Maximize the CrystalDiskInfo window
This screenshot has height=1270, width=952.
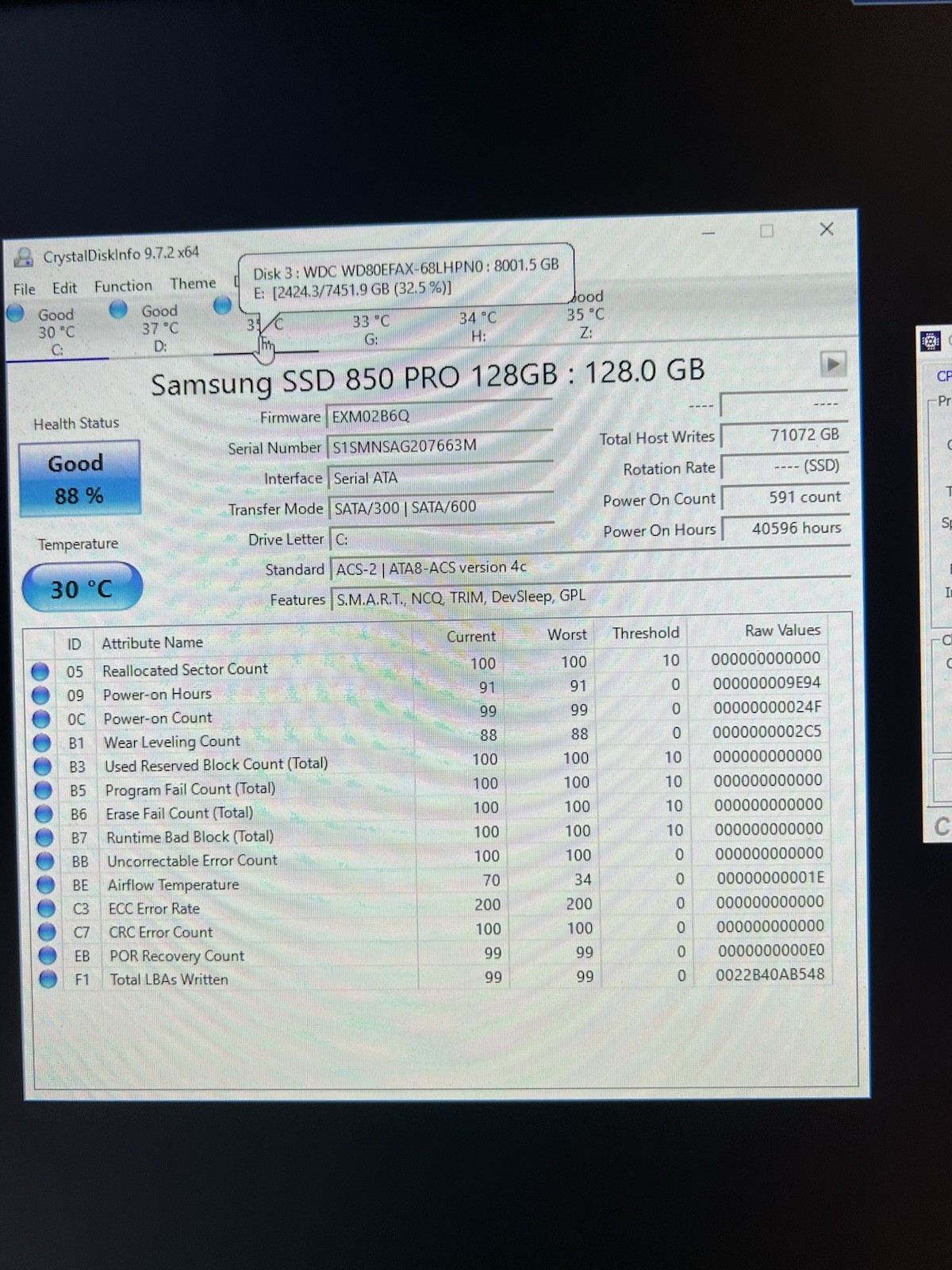[766, 231]
